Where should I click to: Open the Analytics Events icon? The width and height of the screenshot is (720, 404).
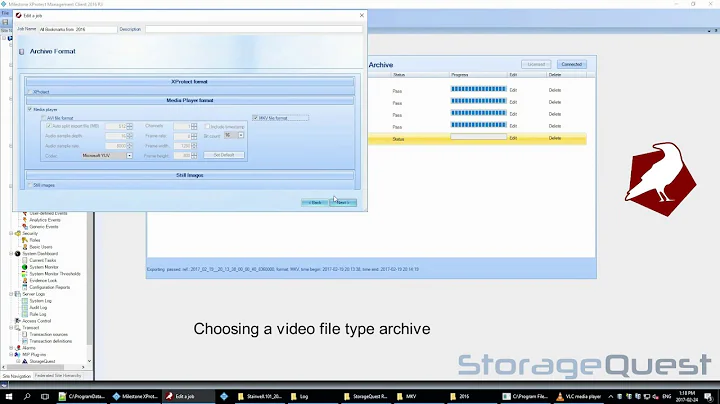coord(25,220)
